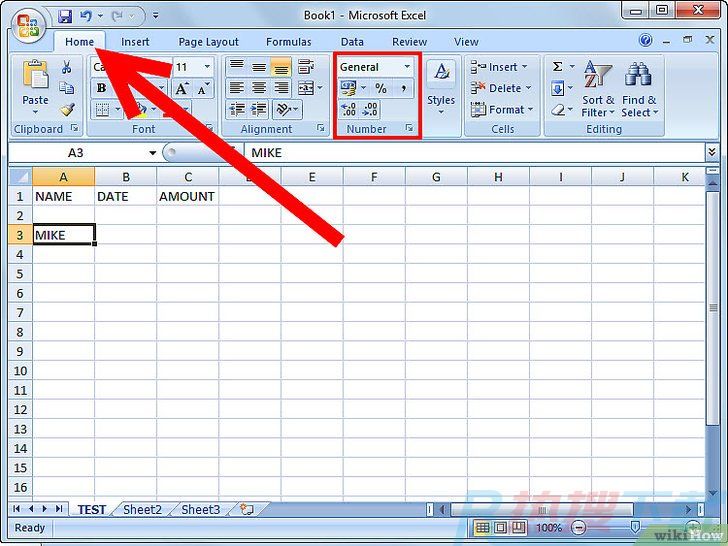Screen dimensions: 728x546
Task: Increase decimal places
Action: click(349, 110)
